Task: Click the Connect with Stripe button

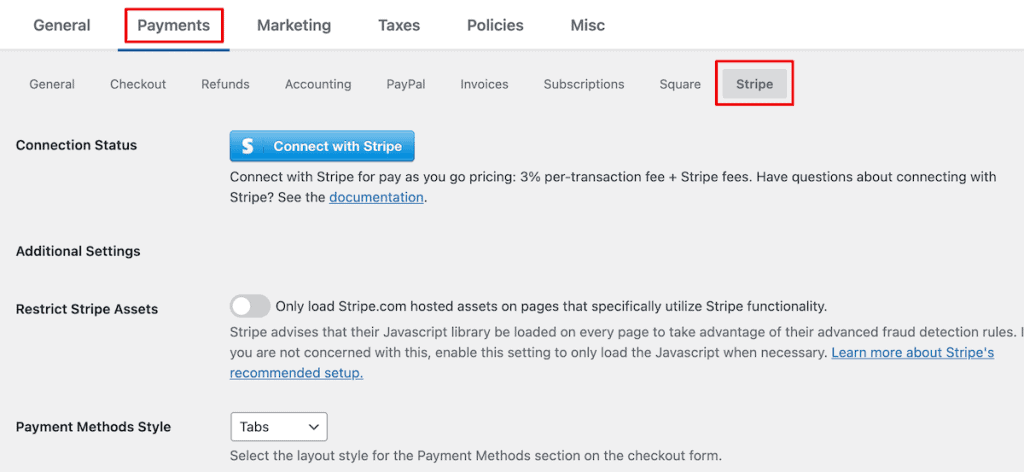Action: click(322, 146)
